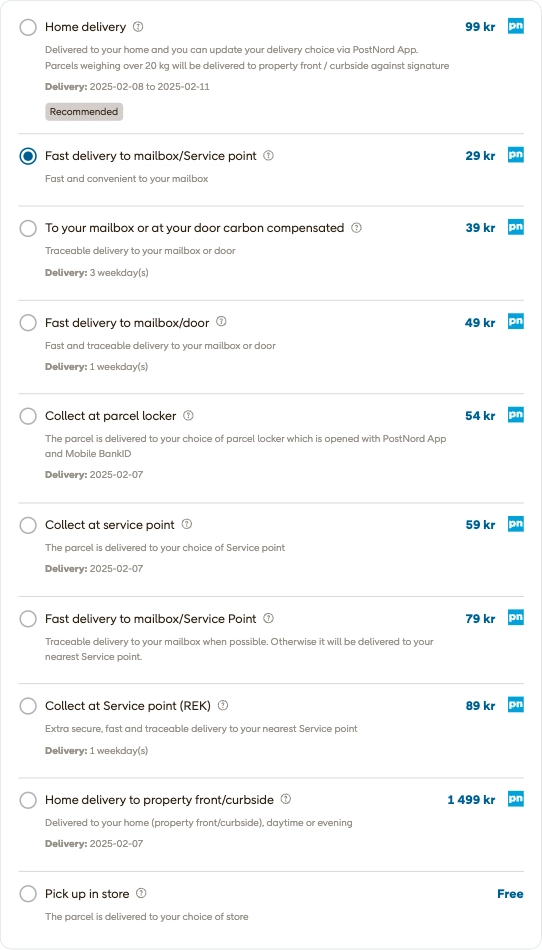Screen dimensions: 542x950
Task: Choose the 39 kr carbon compensated delivery option
Action: point(28,228)
